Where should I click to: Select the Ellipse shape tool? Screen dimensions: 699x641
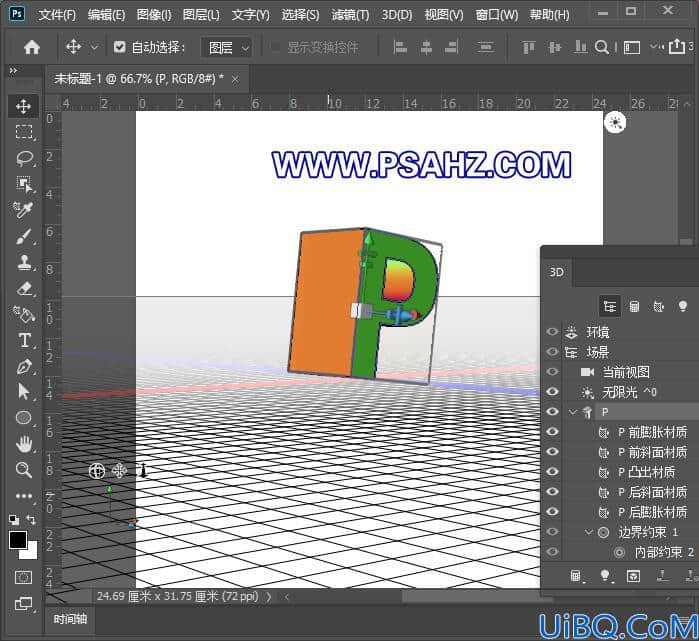[x=23, y=418]
